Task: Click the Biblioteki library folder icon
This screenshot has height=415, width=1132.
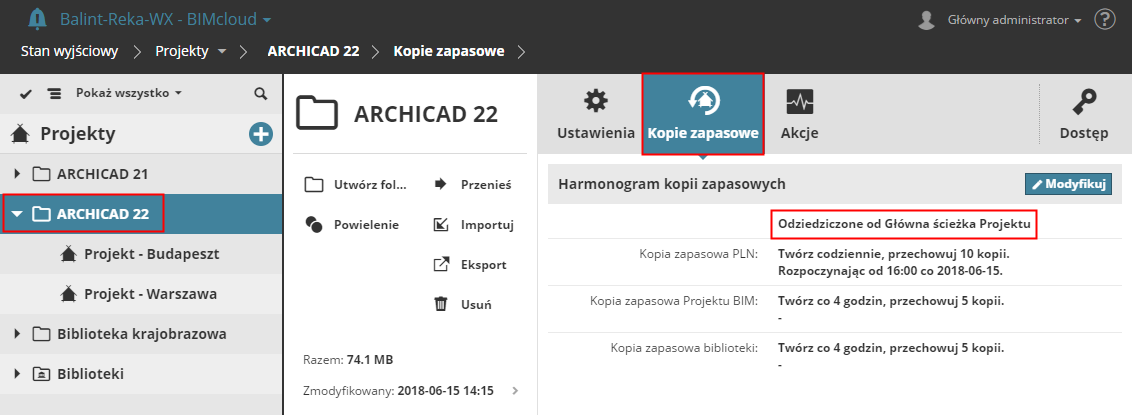Action: [x=42, y=374]
